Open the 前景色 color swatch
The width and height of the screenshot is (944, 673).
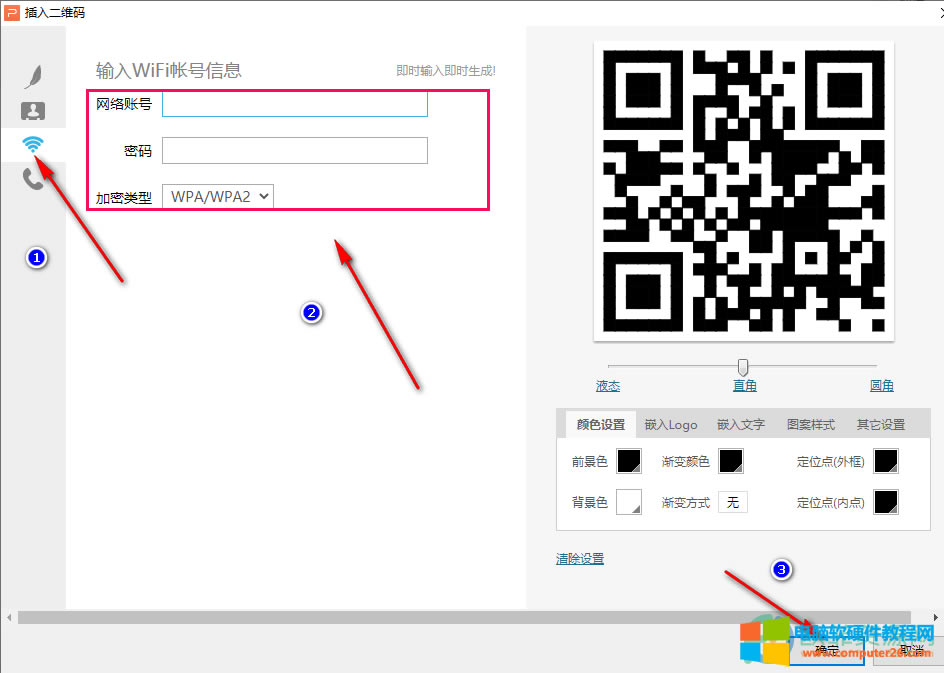[x=629, y=461]
